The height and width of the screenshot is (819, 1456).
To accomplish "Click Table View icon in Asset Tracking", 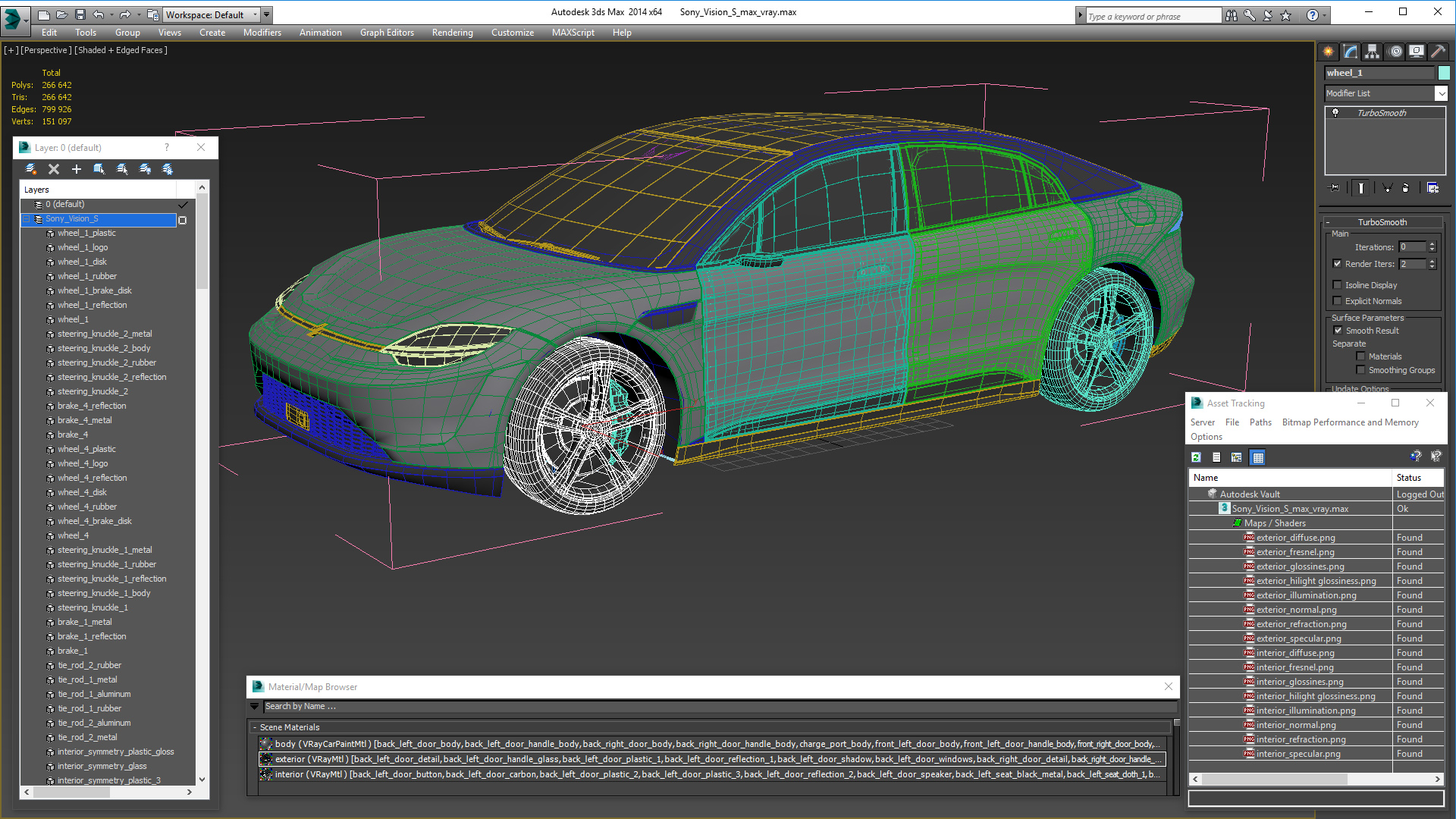I will tap(1258, 457).
